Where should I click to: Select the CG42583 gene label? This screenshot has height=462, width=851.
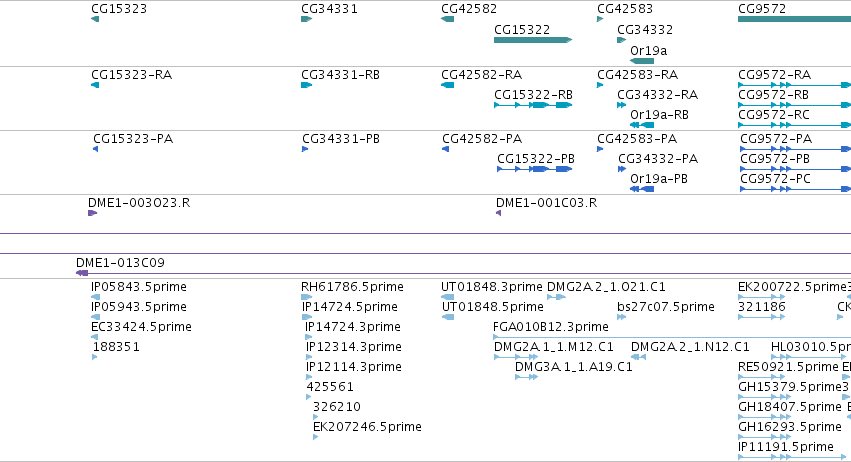(625, 9)
